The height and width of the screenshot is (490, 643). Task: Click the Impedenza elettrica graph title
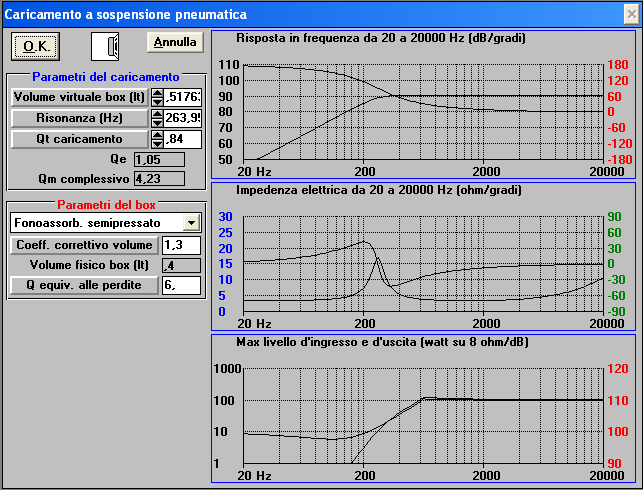point(379,190)
